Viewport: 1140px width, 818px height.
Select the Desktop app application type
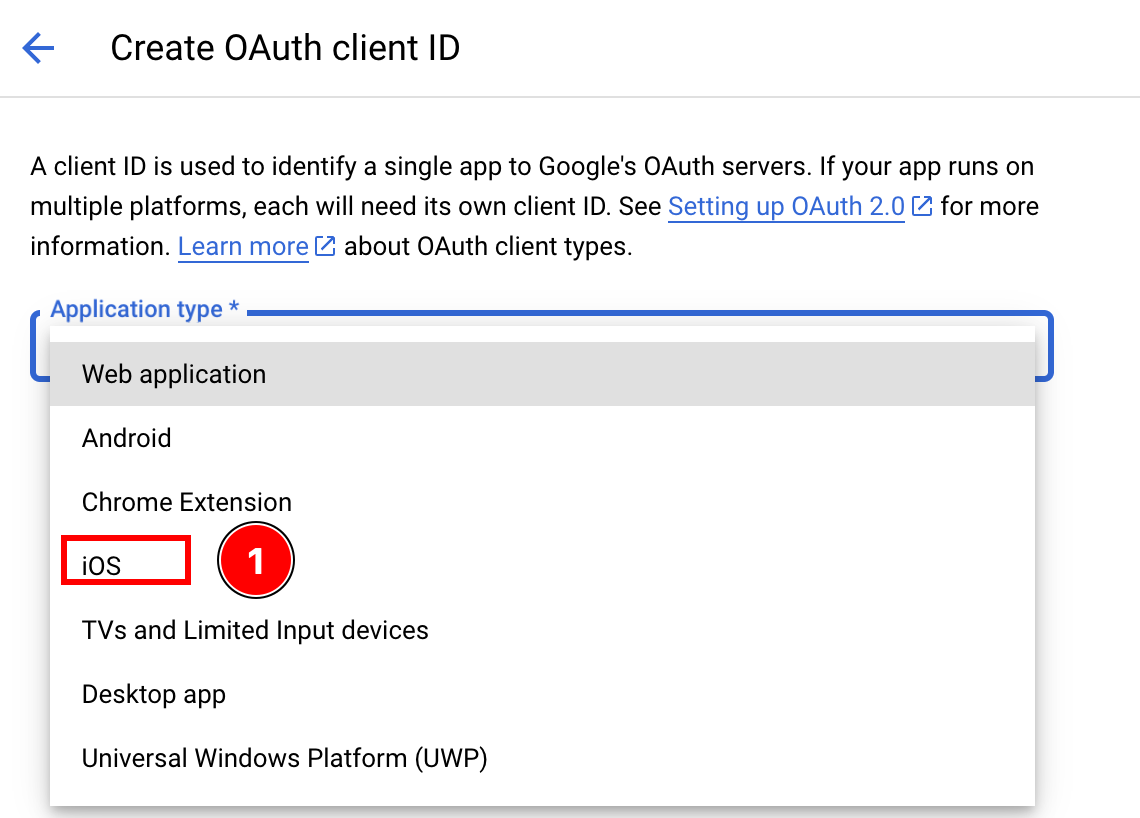click(153, 694)
